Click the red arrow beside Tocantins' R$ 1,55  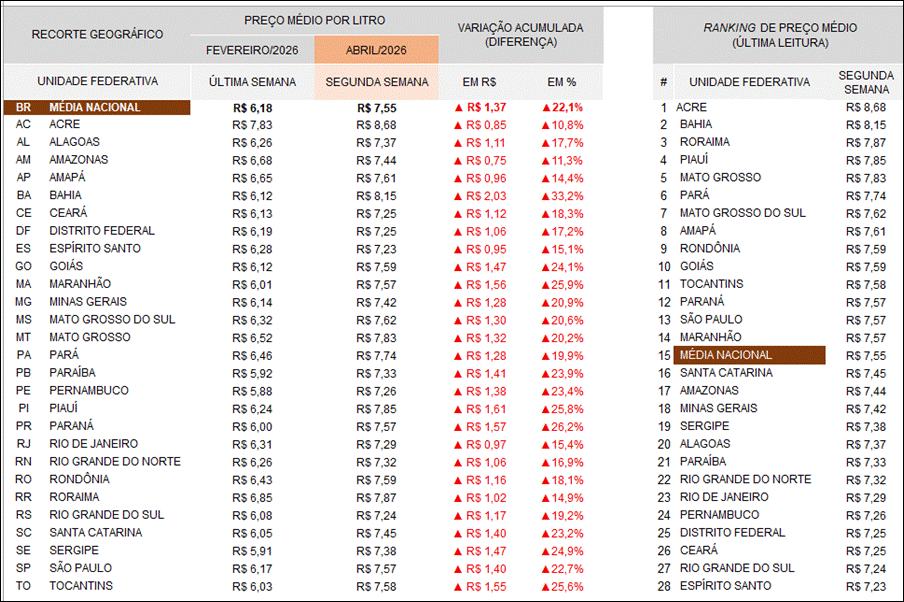[459, 586]
